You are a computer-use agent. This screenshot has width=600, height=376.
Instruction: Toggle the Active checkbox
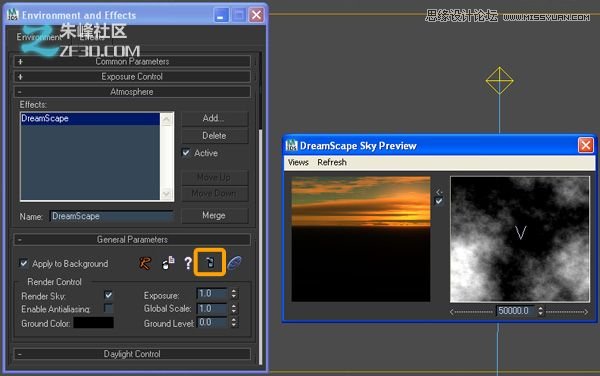186,153
